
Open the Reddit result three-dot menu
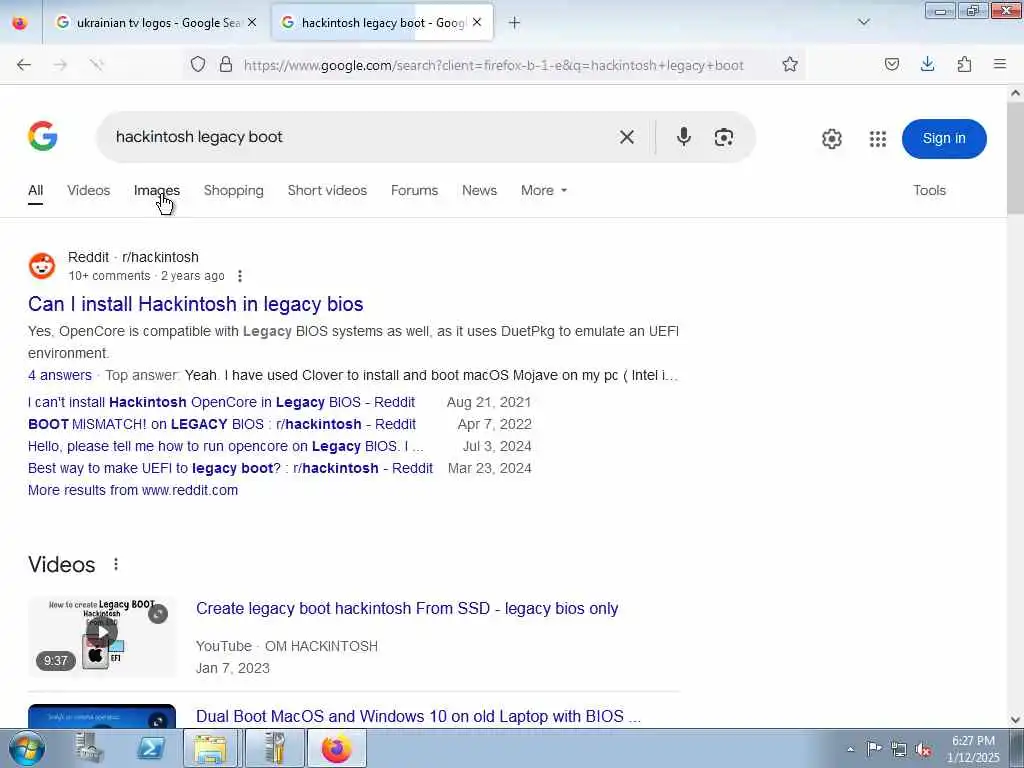click(240, 276)
